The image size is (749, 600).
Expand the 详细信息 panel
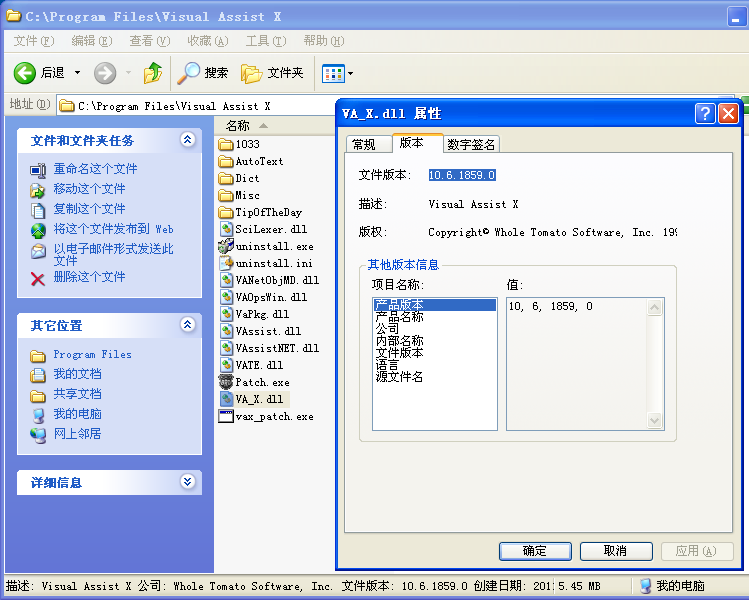tap(187, 482)
